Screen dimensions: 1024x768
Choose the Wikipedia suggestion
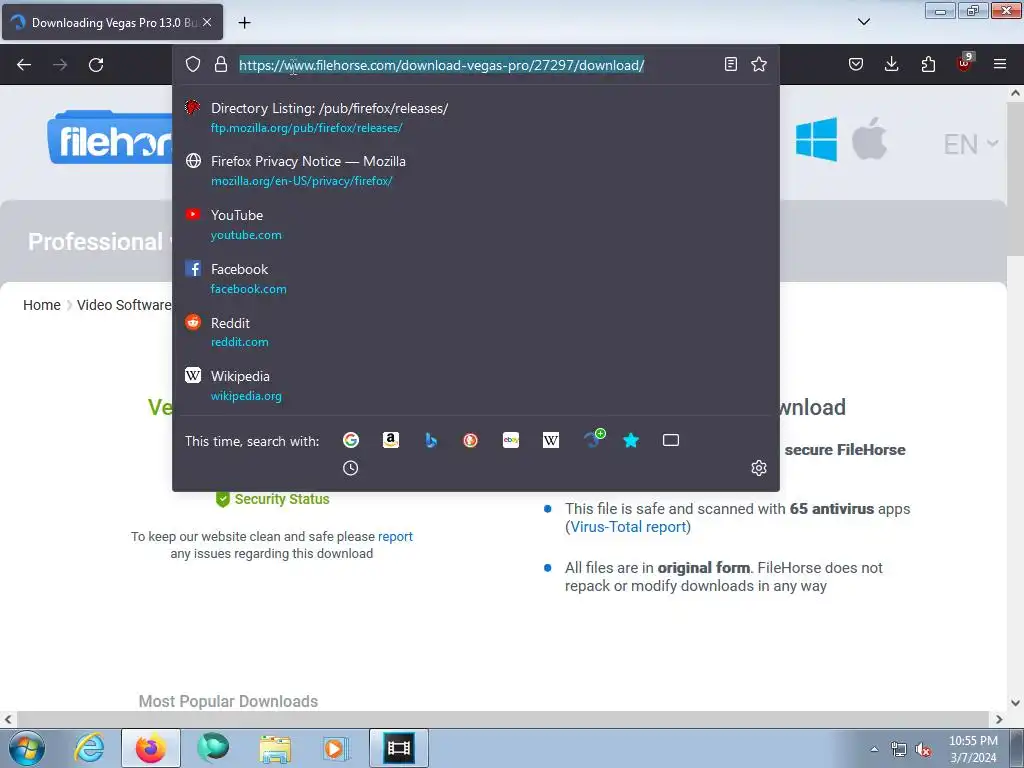pyautogui.click(x=475, y=385)
